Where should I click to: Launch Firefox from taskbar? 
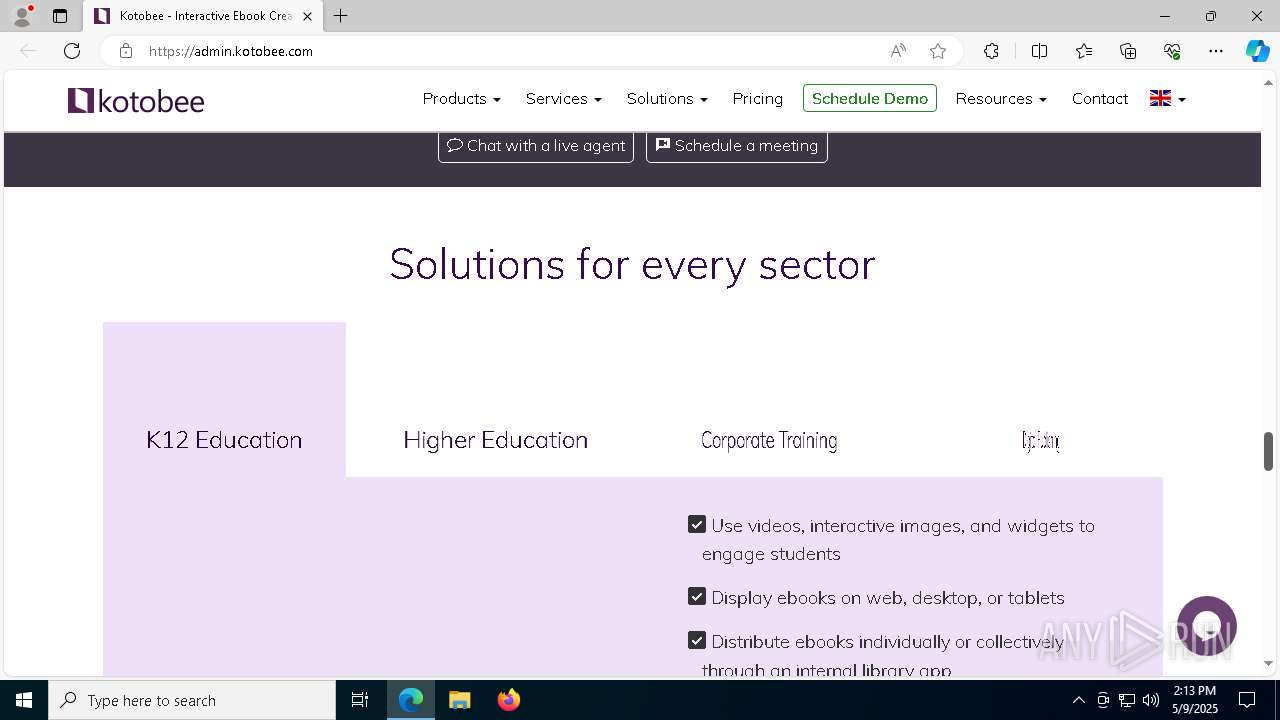point(509,700)
